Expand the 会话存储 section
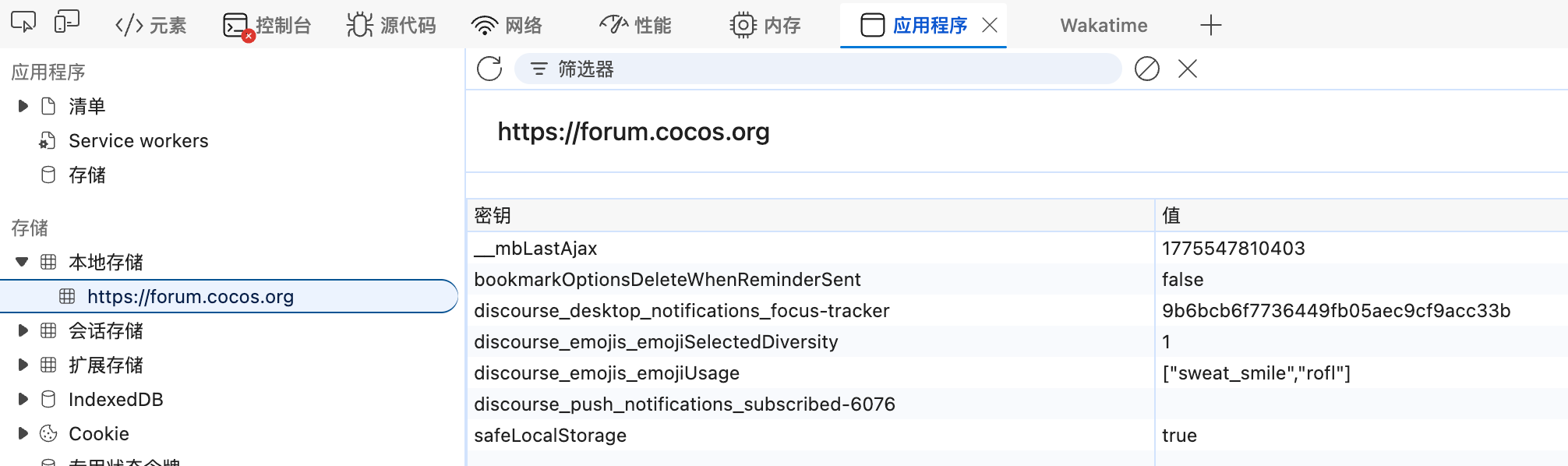1568x466 pixels. (x=23, y=331)
